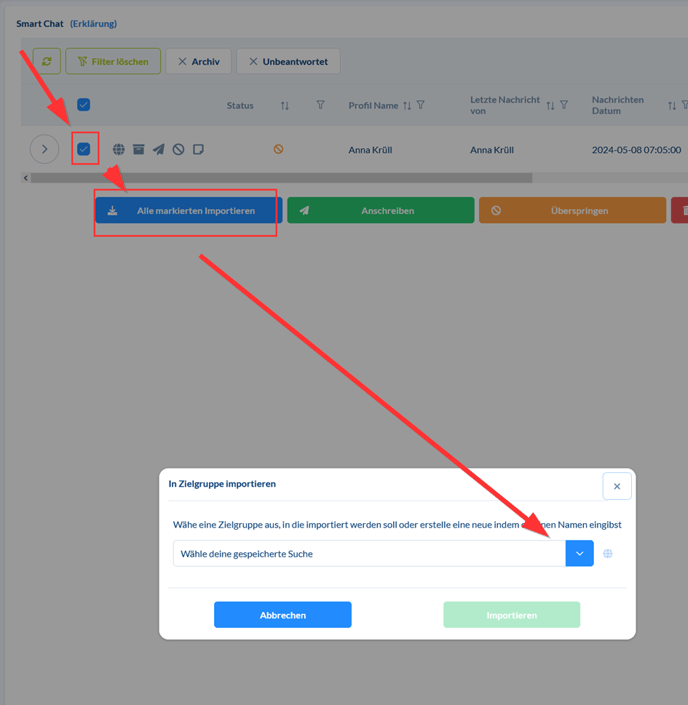Click the skip (ban) icon in row actions
The width and height of the screenshot is (688, 705).
178,149
